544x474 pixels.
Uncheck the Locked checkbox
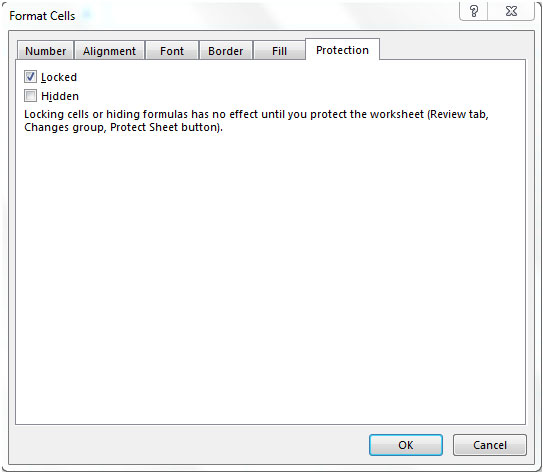(x=30, y=76)
